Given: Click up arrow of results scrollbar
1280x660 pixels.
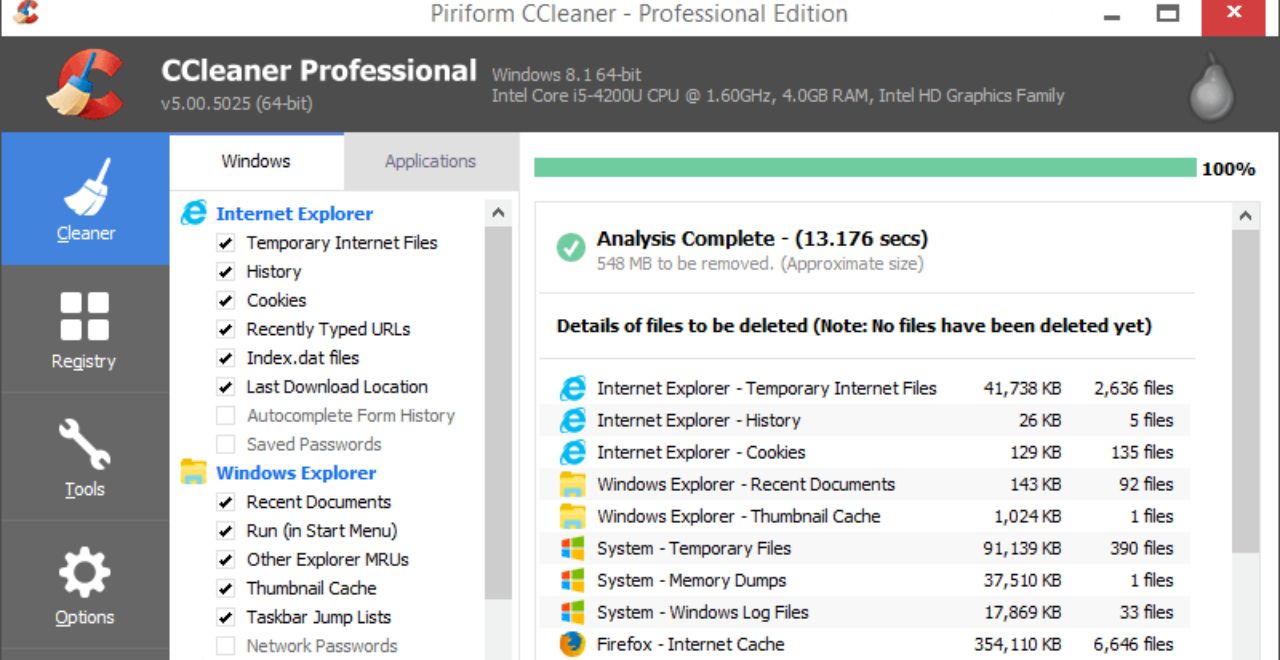Looking at the screenshot, I should tap(1245, 215).
